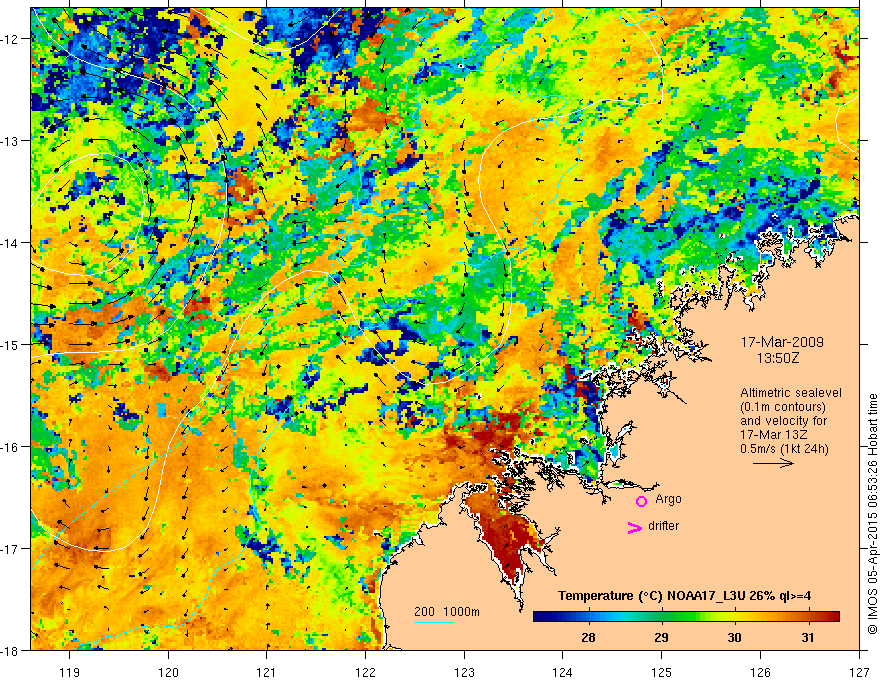Click longitude axis label '127'
880x680 pixels.
point(859,672)
